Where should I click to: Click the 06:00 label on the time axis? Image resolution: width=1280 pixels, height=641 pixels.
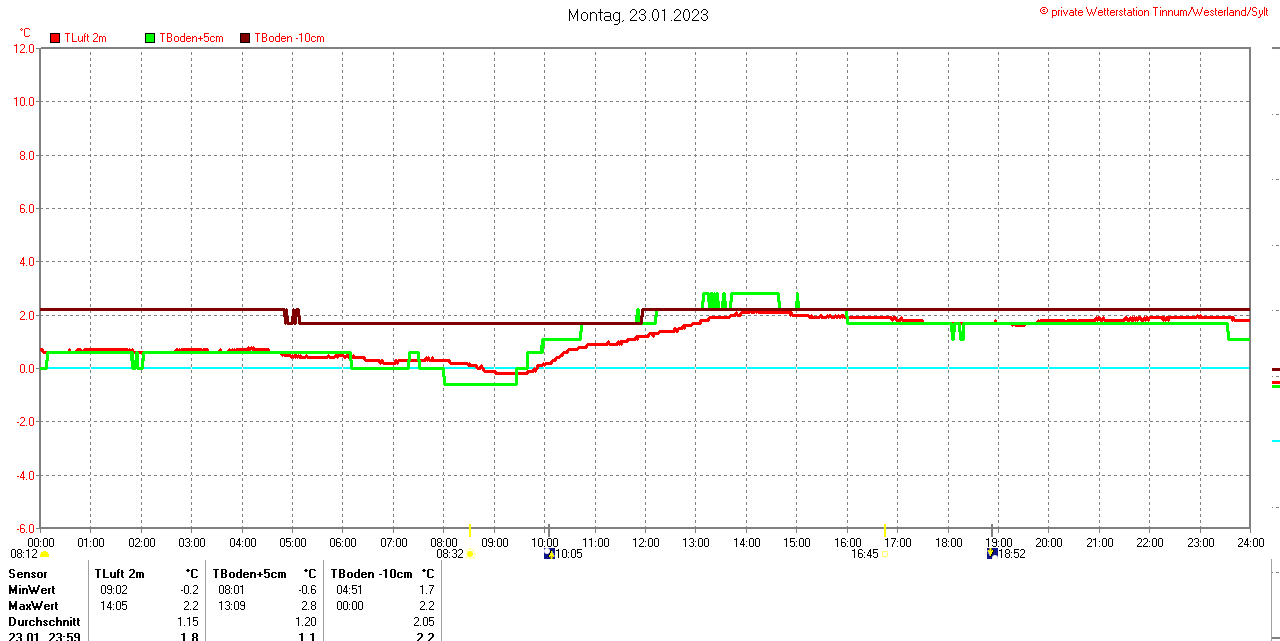tap(343, 542)
